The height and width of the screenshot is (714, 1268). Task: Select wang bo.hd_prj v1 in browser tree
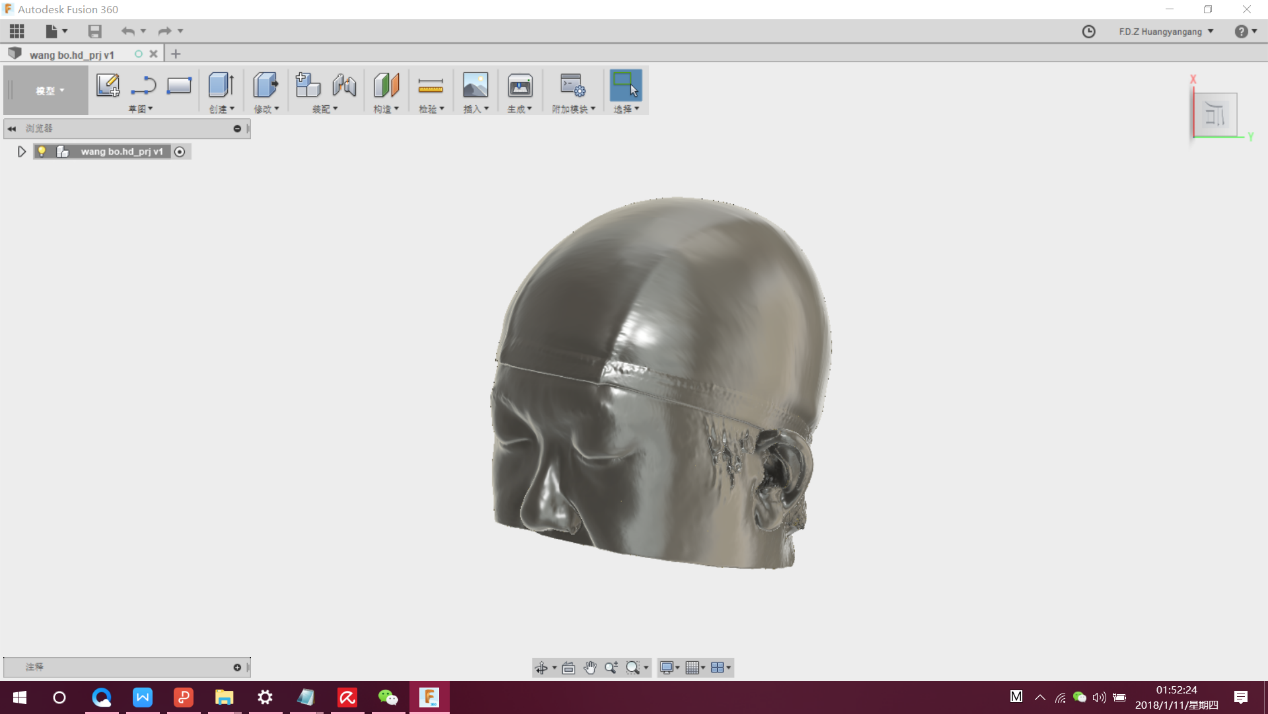[122, 152]
